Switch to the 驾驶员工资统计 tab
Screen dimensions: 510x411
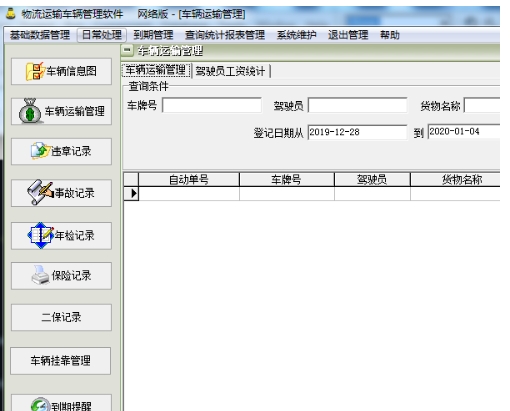click(x=230, y=71)
